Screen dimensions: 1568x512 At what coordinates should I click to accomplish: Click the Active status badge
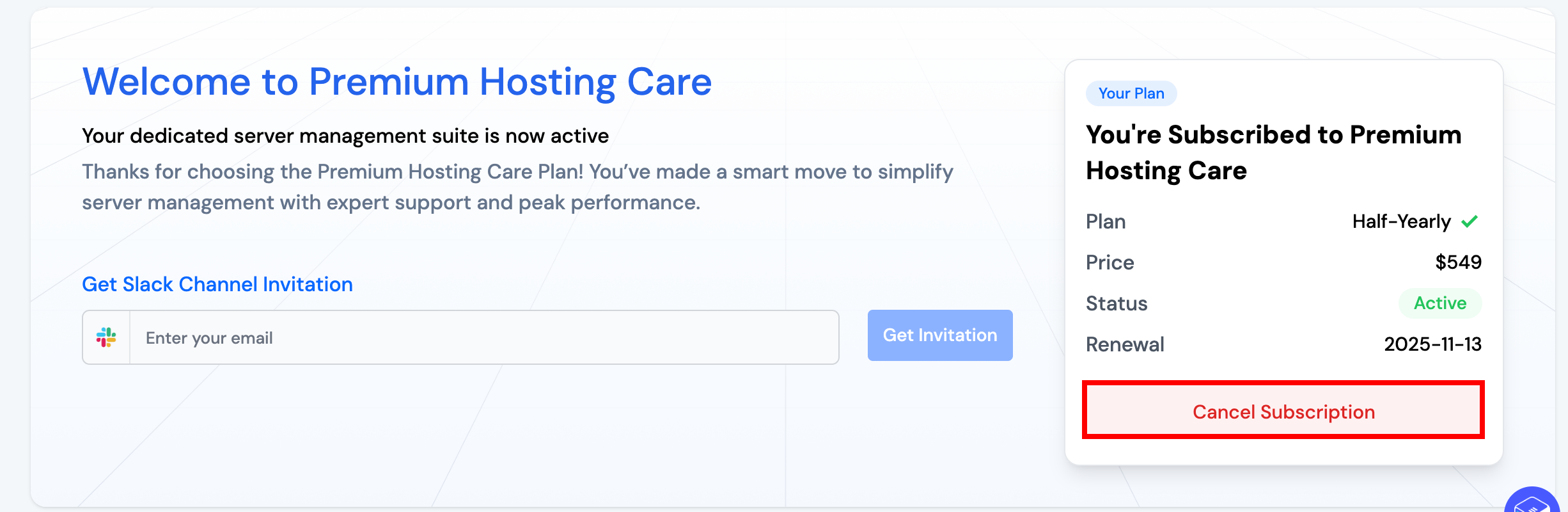1439,303
